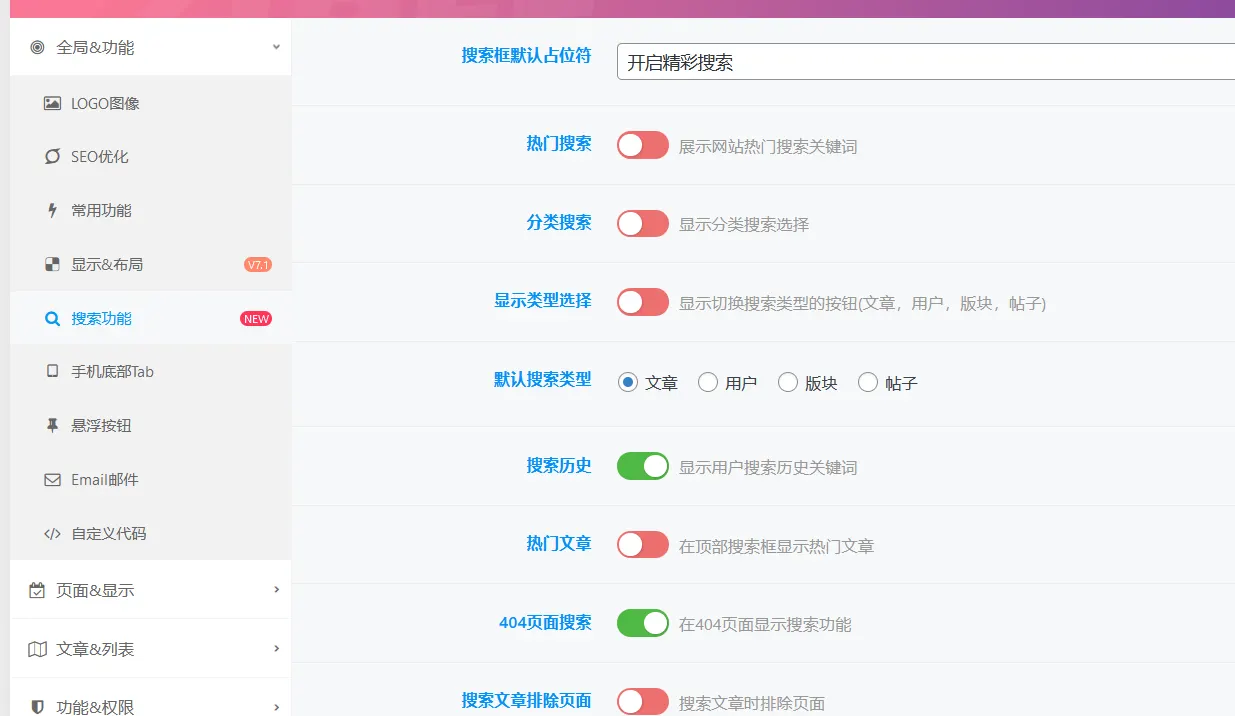Disable the 404页面搜索 toggle
Image resolution: width=1235 pixels, height=716 pixels.
tap(642, 623)
